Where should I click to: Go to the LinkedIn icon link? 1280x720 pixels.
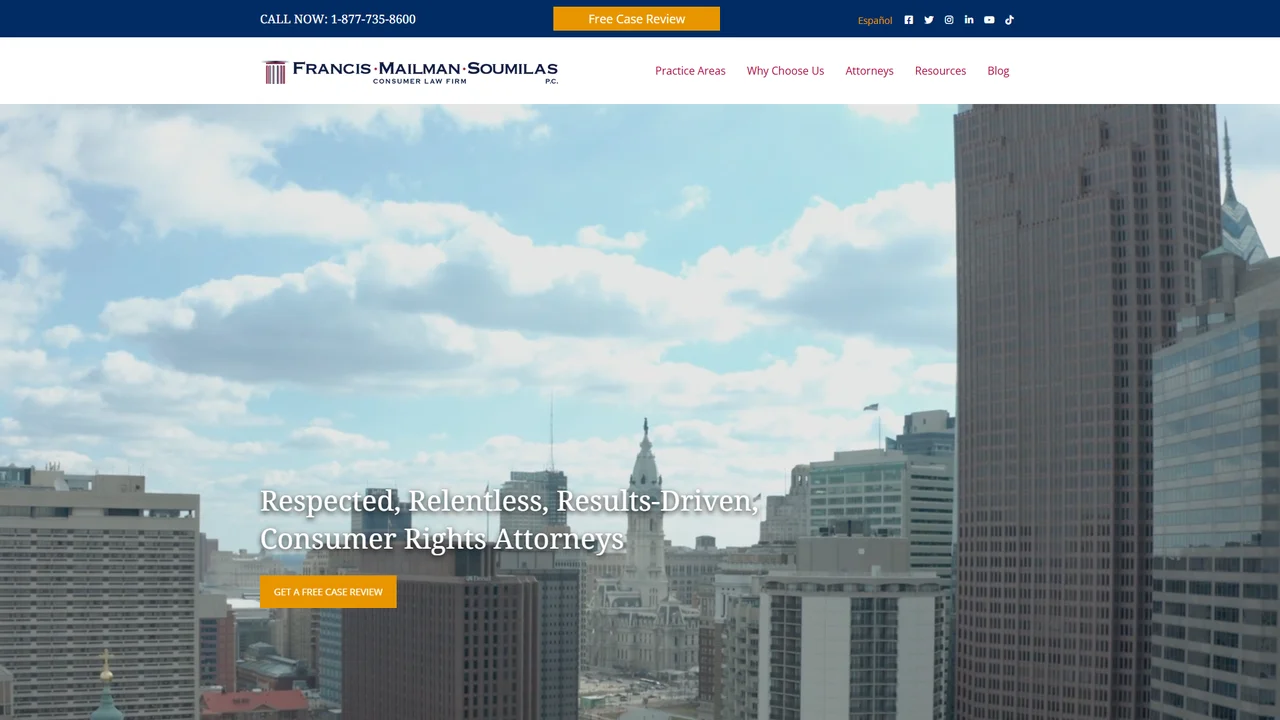[x=969, y=20]
